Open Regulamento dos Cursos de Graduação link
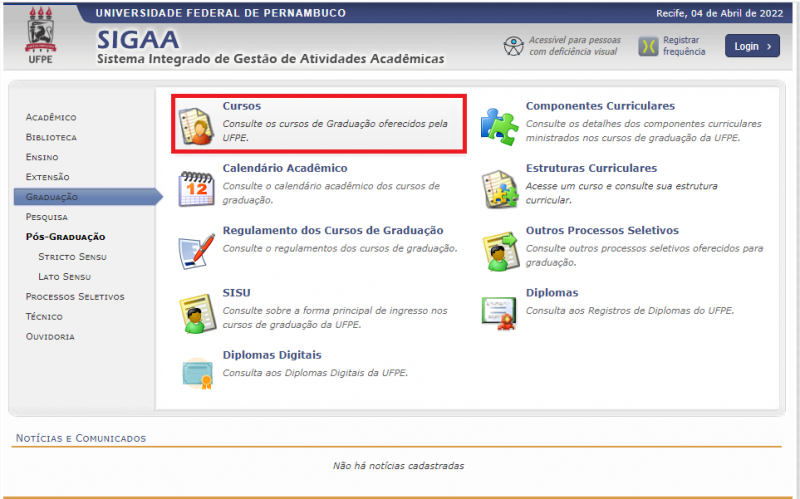Viewport: 800px width, 499px height. click(333, 230)
